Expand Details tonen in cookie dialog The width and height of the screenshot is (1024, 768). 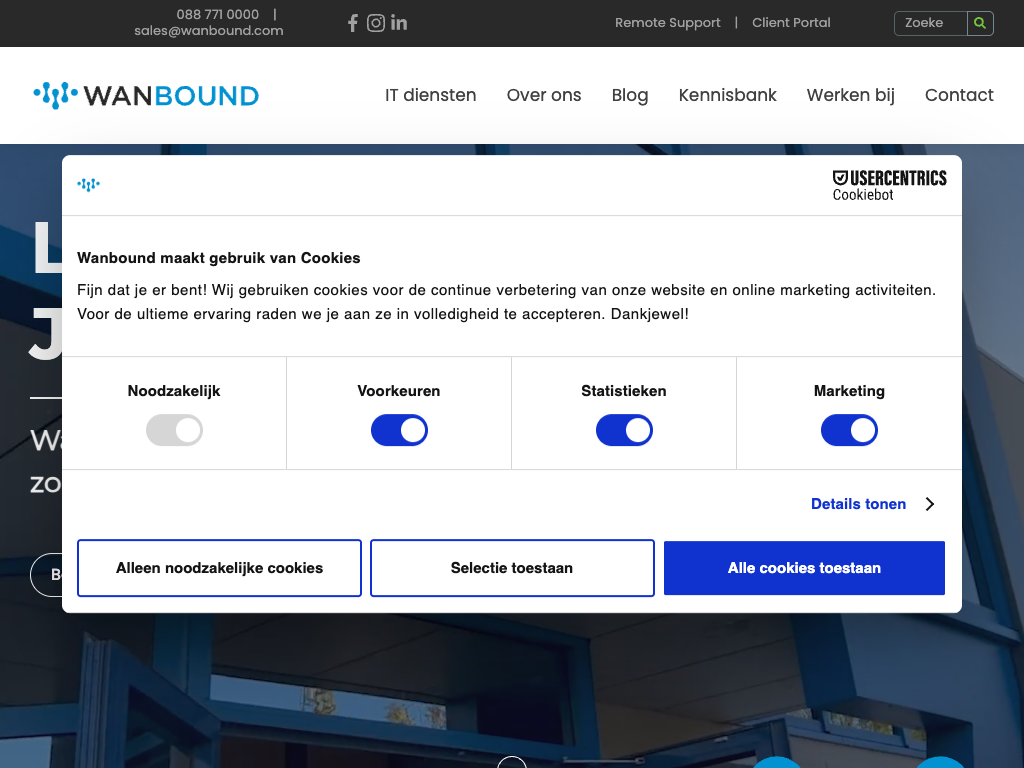coord(858,504)
